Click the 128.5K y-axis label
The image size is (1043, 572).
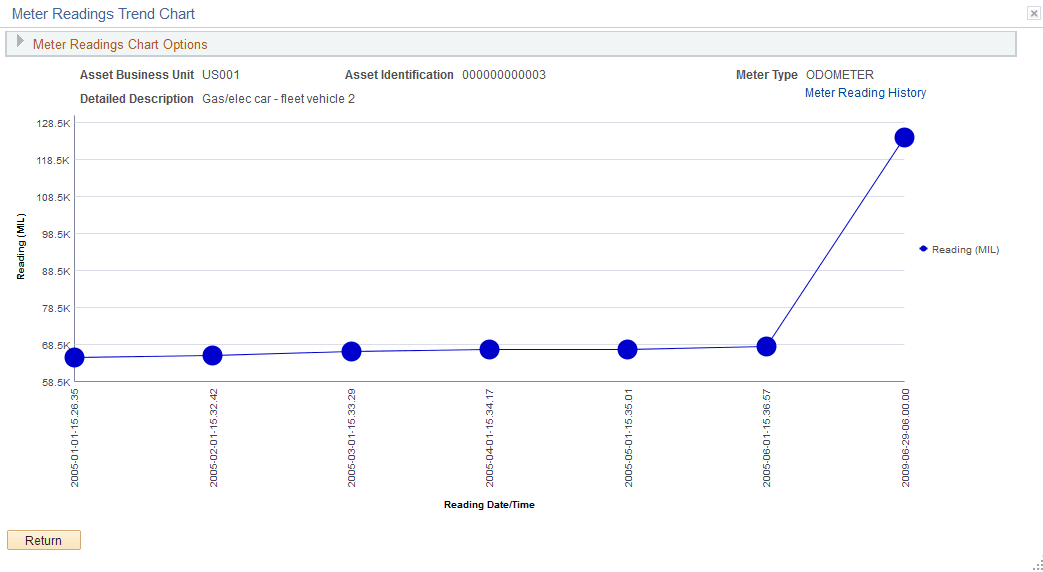coord(54,124)
